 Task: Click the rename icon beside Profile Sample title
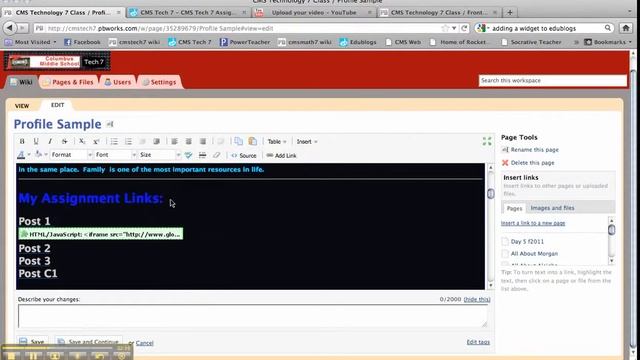[x=110, y=124]
